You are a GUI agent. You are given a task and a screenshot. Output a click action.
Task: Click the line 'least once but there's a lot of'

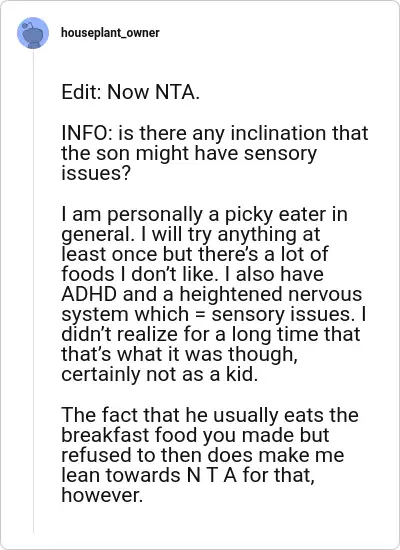pos(195,254)
